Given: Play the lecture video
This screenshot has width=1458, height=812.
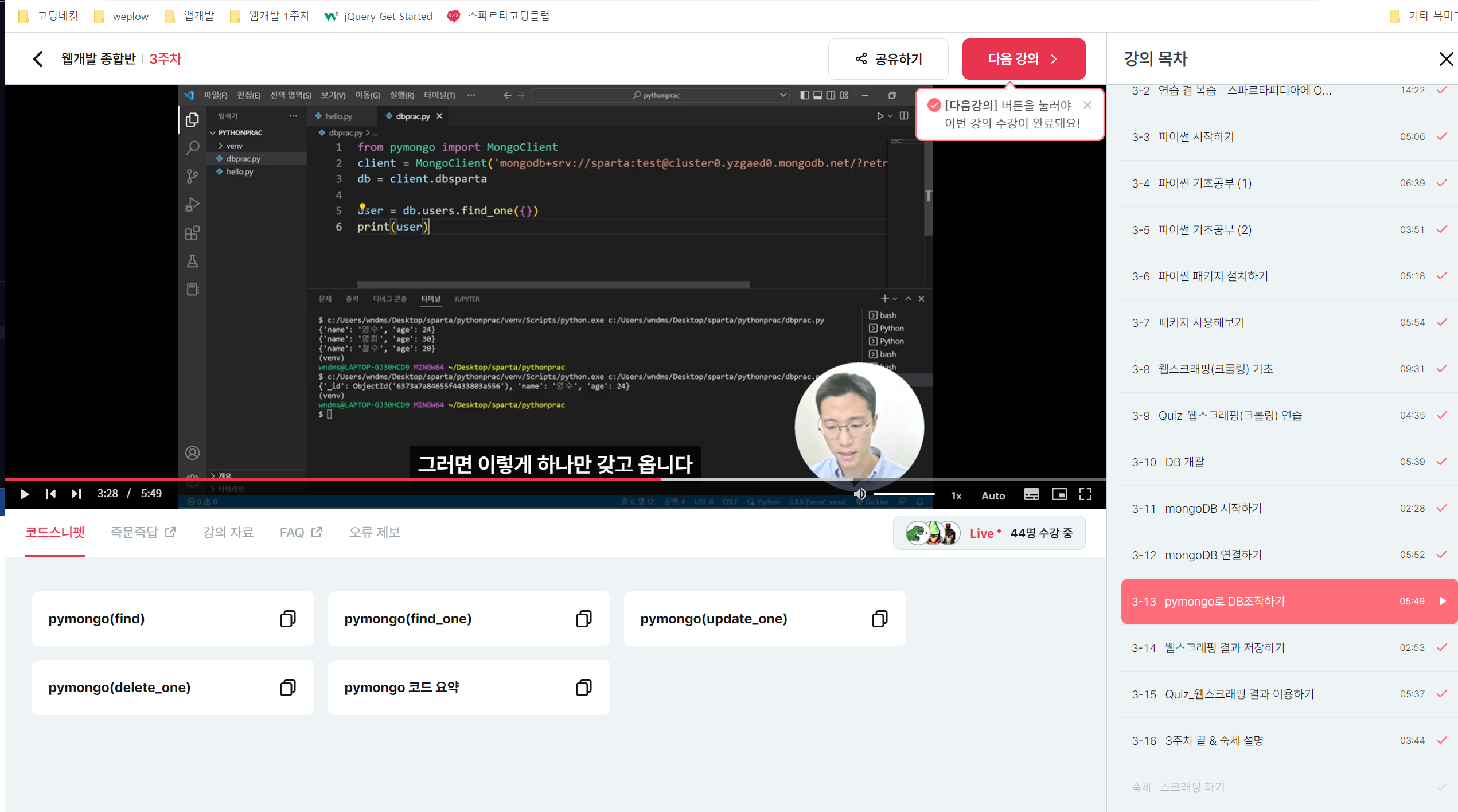Looking at the screenshot, I should (25, 494).
